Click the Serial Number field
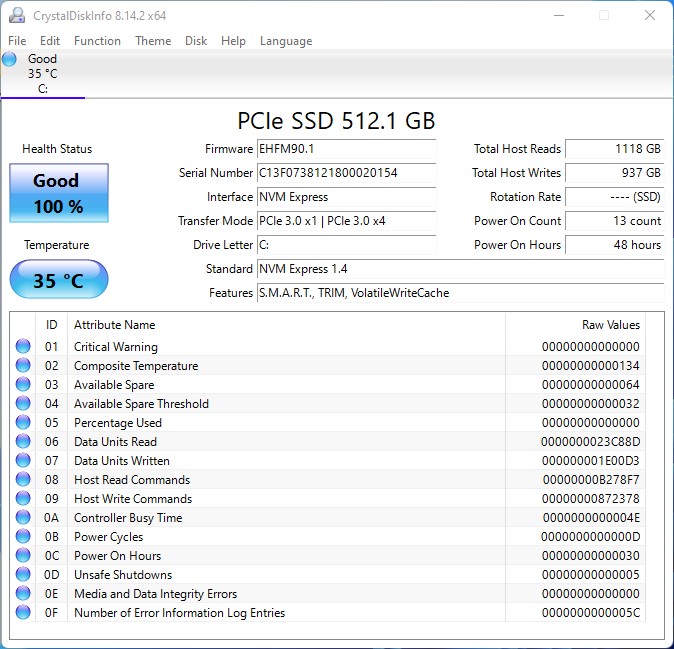 pos(346,173)
